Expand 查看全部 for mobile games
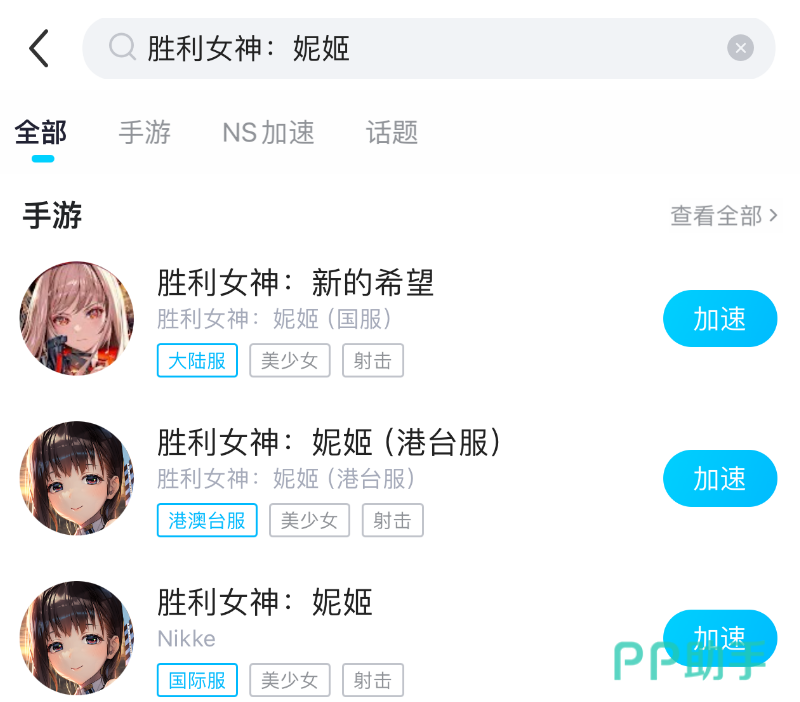 click(x=724, y=216)
